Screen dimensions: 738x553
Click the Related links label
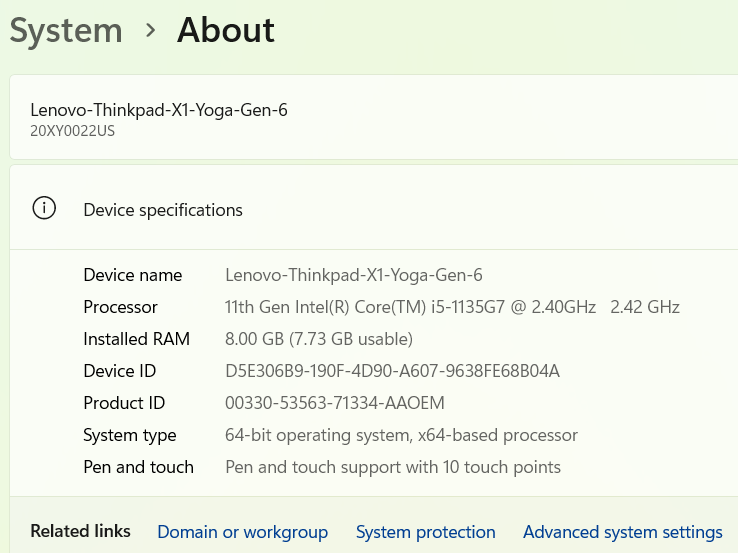click(80, 531)
